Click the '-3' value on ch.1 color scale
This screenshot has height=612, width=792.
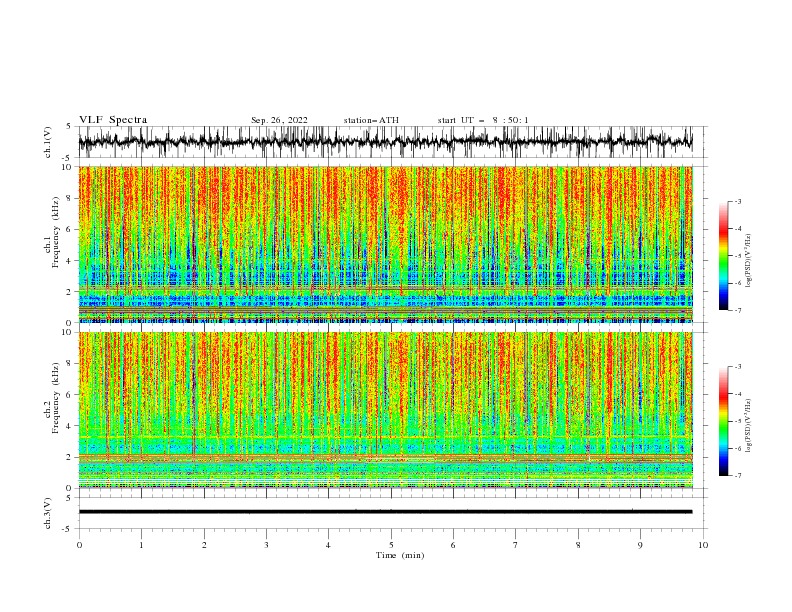[x=737, y=201]
